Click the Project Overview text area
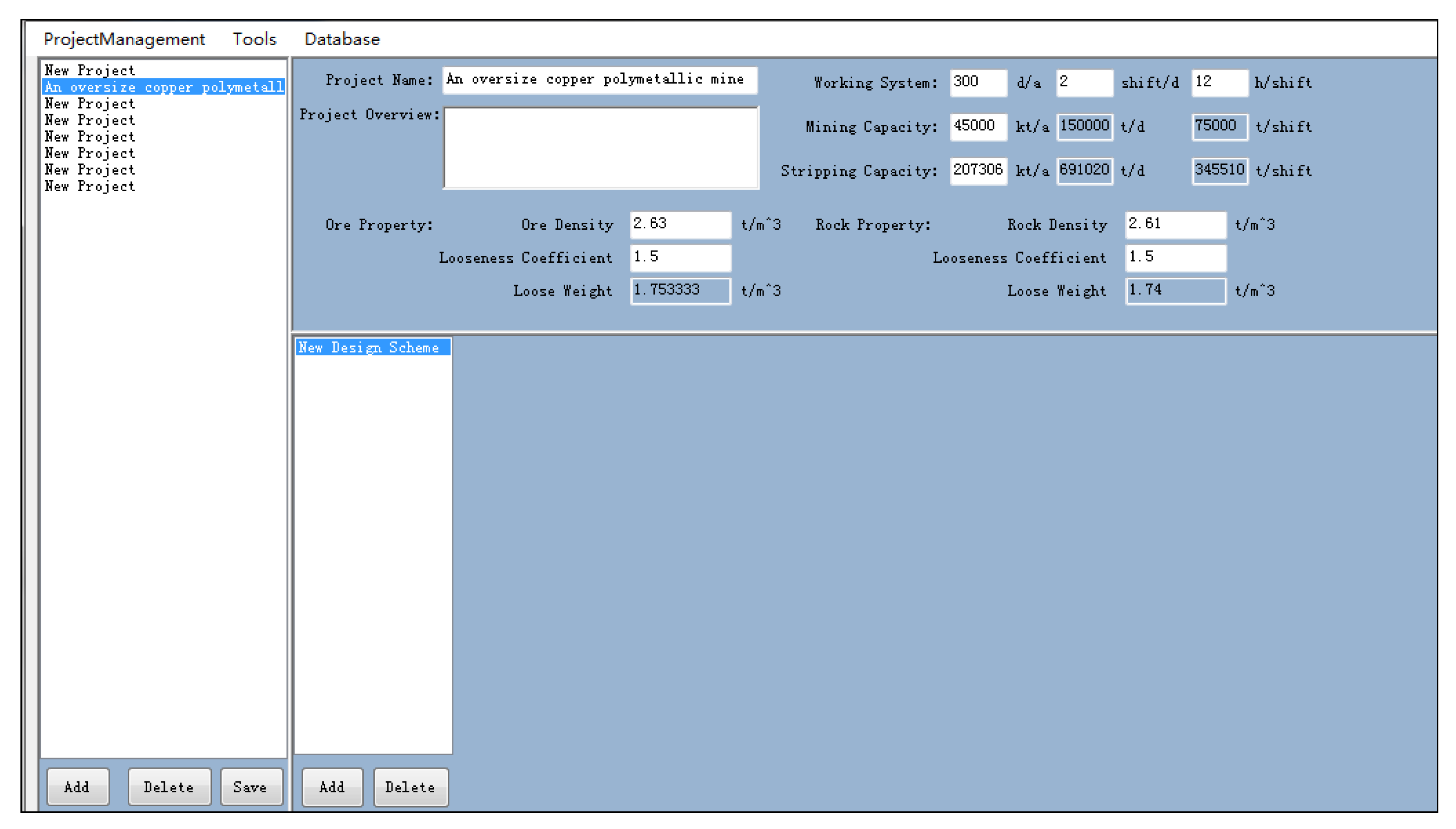Viewport: 1456px width, 829px height. click(601, 148)
